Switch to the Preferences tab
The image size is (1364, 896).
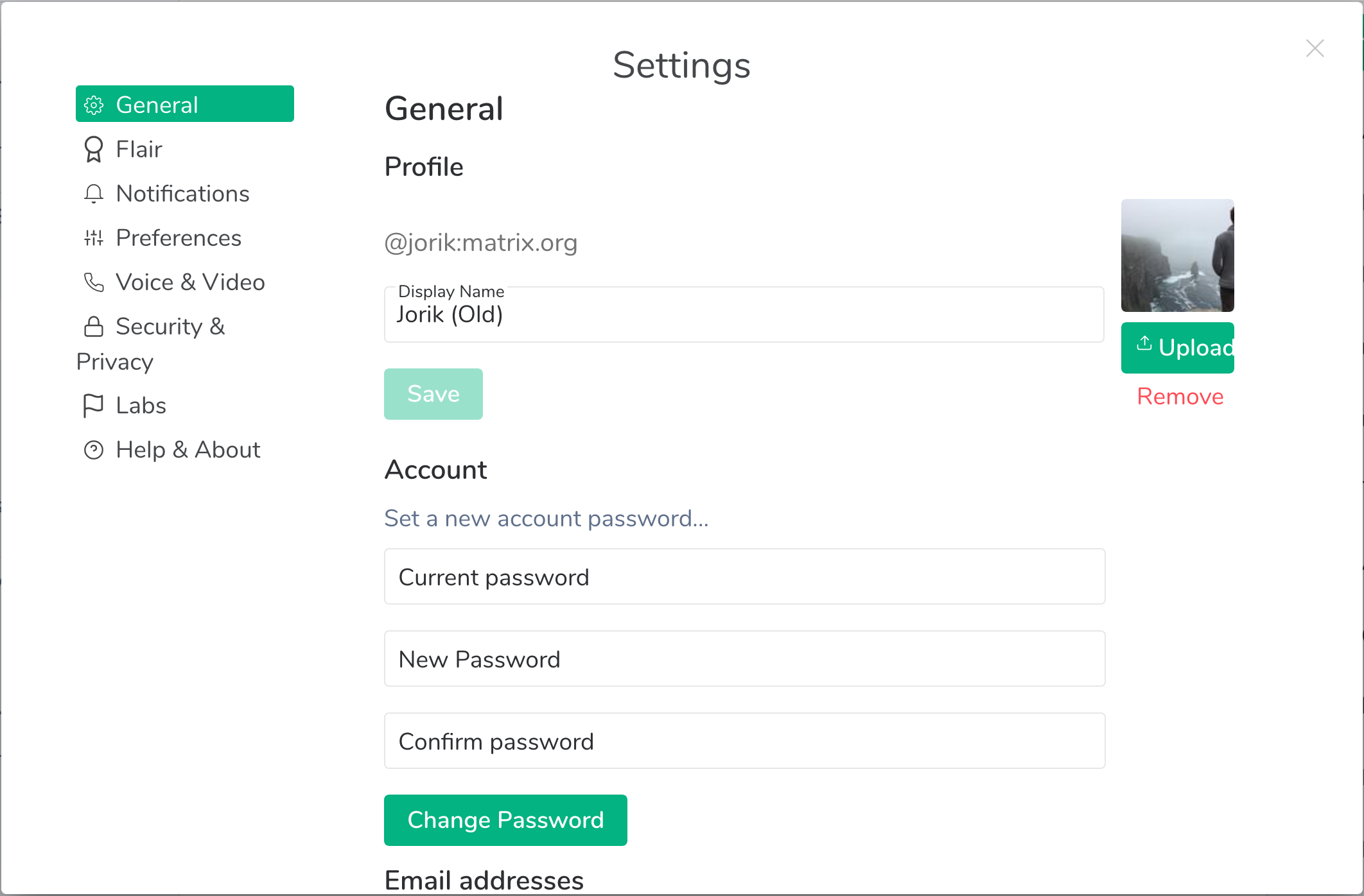click(x=179, y=238)
